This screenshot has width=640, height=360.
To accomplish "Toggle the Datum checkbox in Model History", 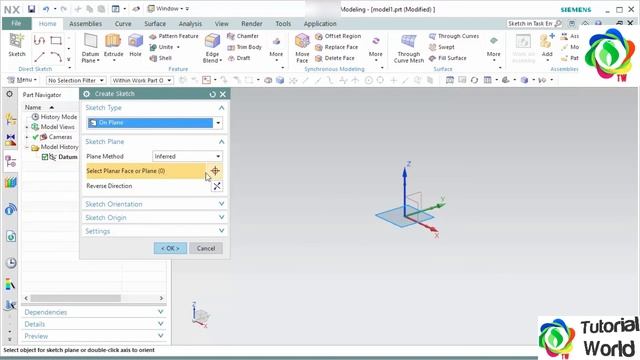I will [x=45, y=157].
